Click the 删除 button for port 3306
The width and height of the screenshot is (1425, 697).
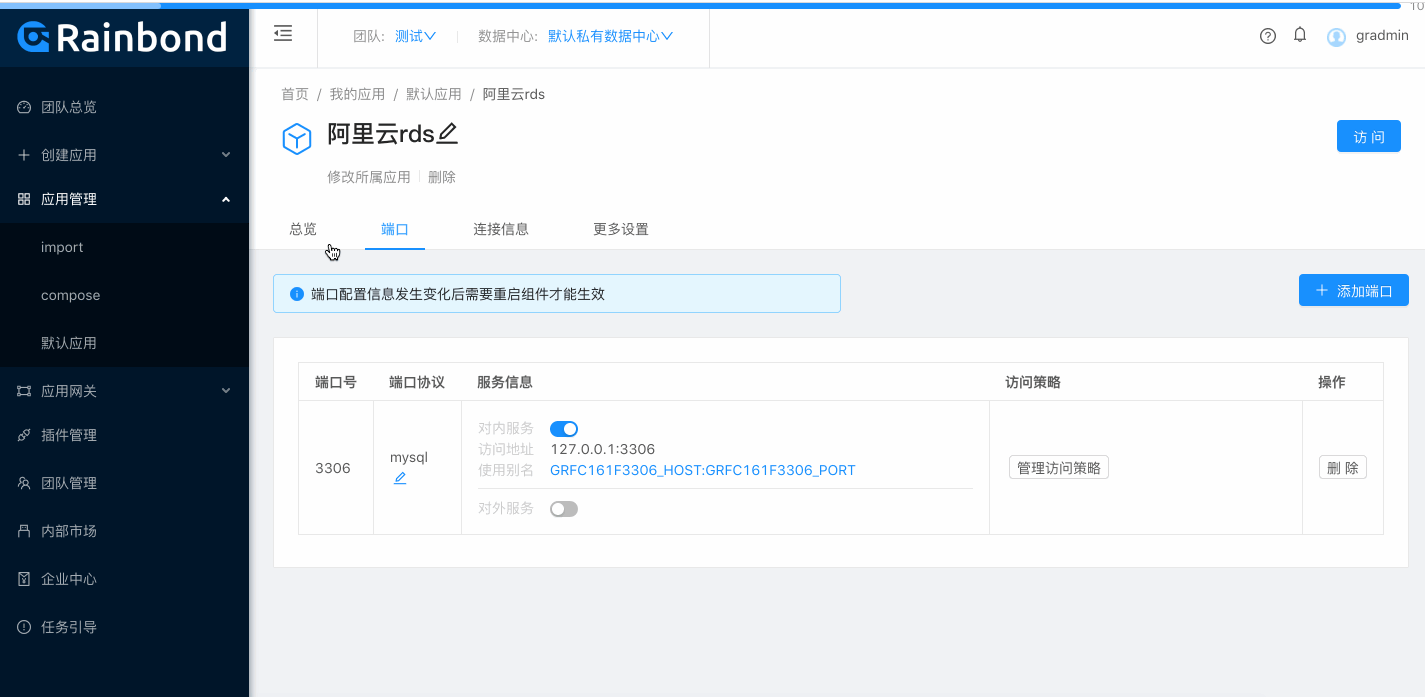(x=1343, y=467)
